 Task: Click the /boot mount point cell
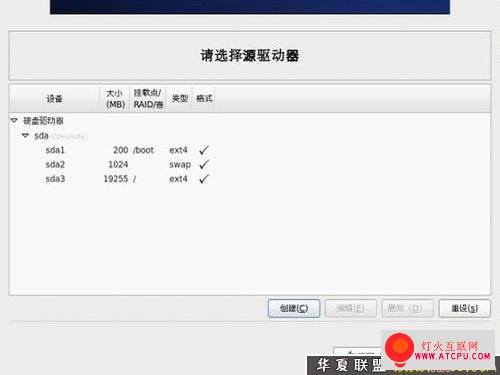point(143,150)
